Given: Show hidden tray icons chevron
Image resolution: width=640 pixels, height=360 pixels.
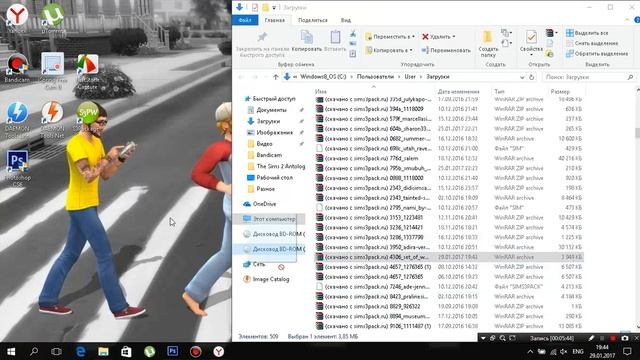Looking at the screenshot, I should click(530, 351).
